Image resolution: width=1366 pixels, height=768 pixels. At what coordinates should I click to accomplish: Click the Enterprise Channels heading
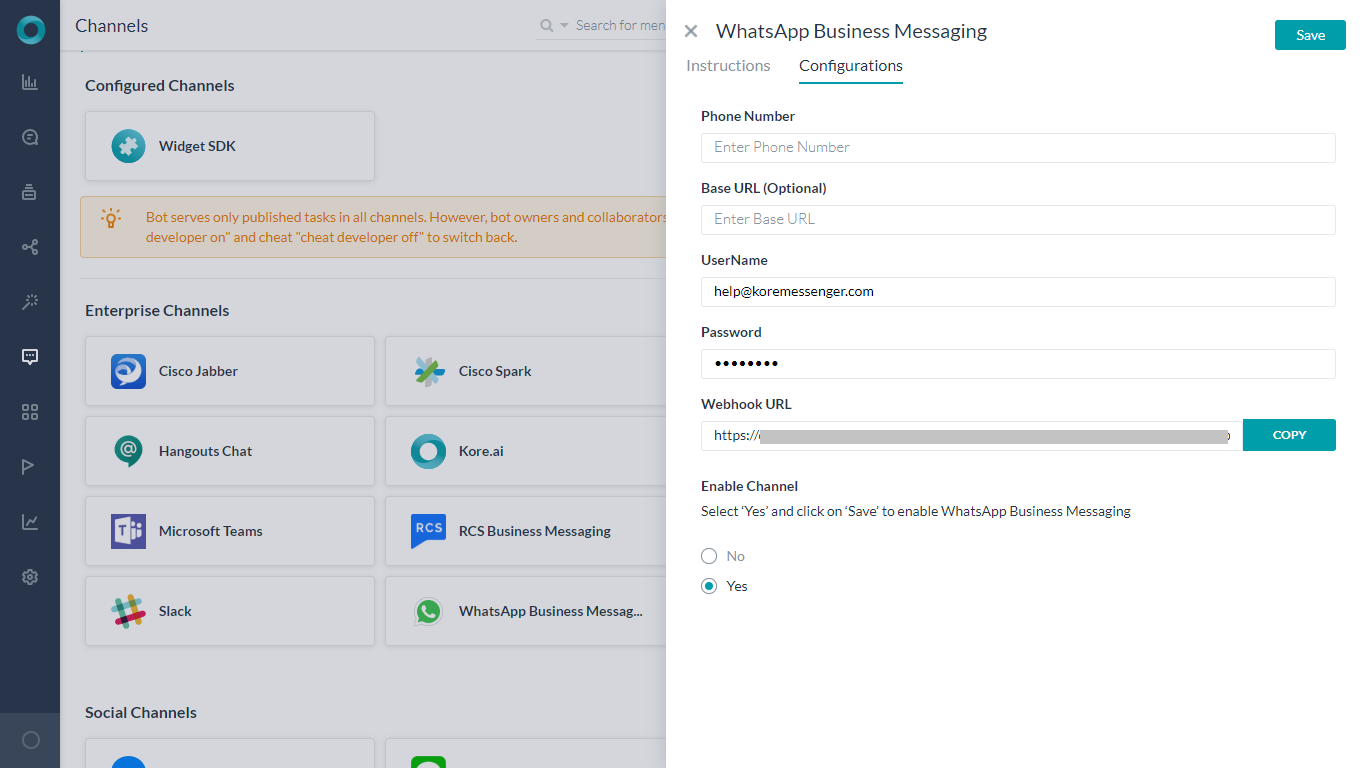[157, 310]
